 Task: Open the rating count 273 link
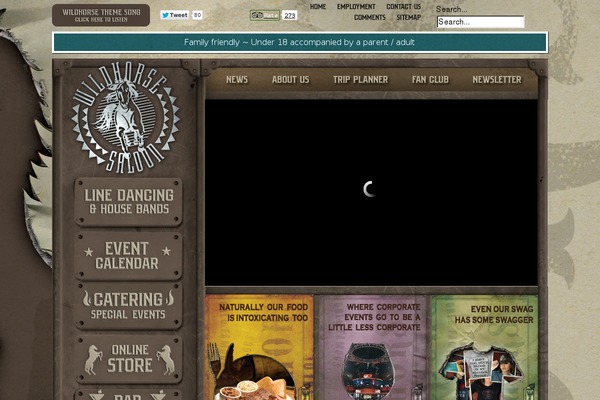click(290, 15)
